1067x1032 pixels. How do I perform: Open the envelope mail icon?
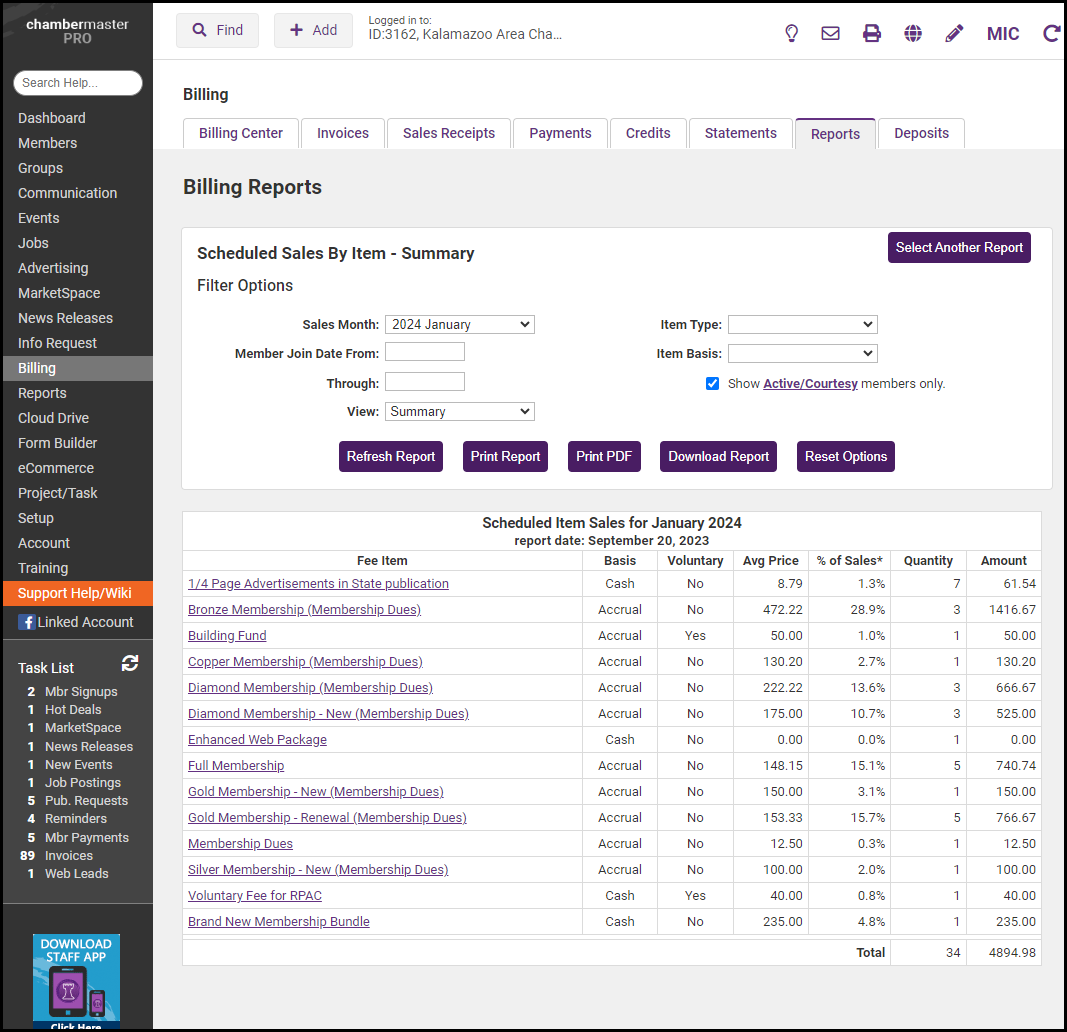(x=830, y=33)
